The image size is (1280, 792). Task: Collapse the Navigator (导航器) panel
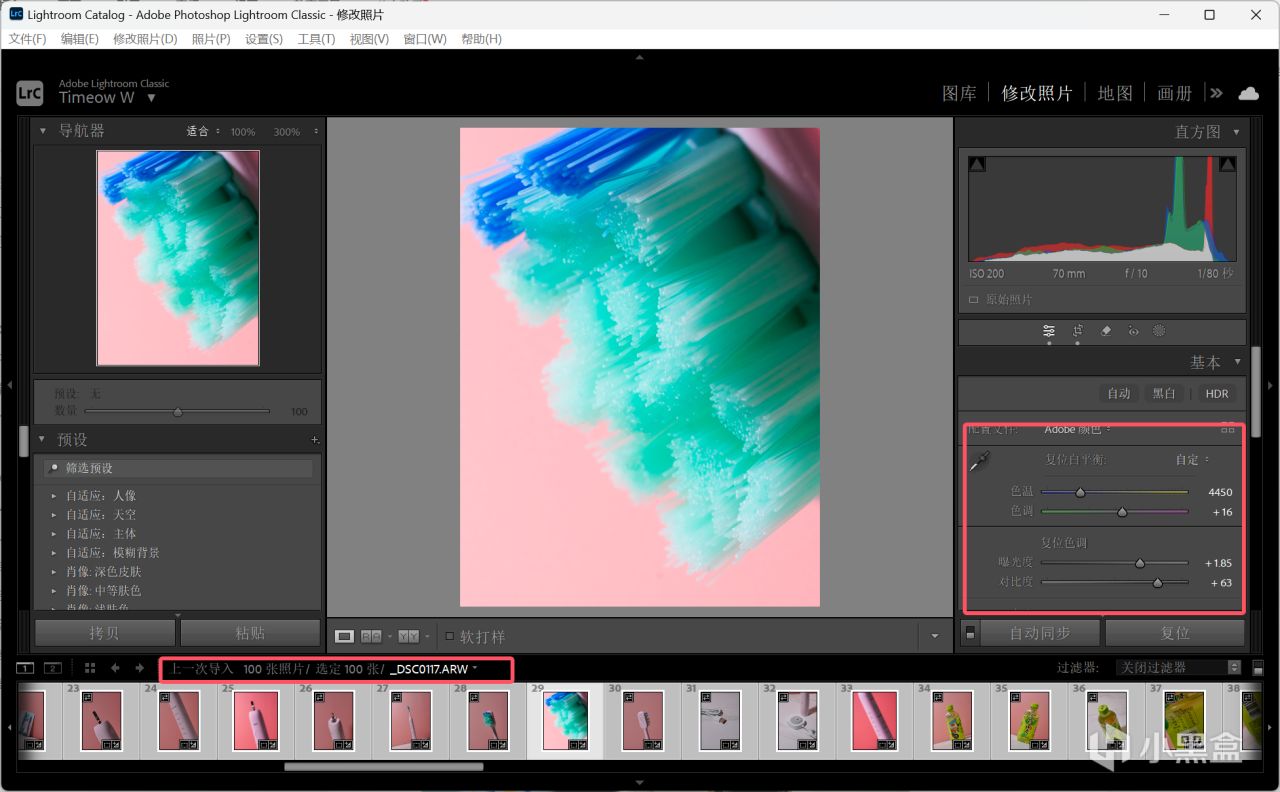coord(43,131)
